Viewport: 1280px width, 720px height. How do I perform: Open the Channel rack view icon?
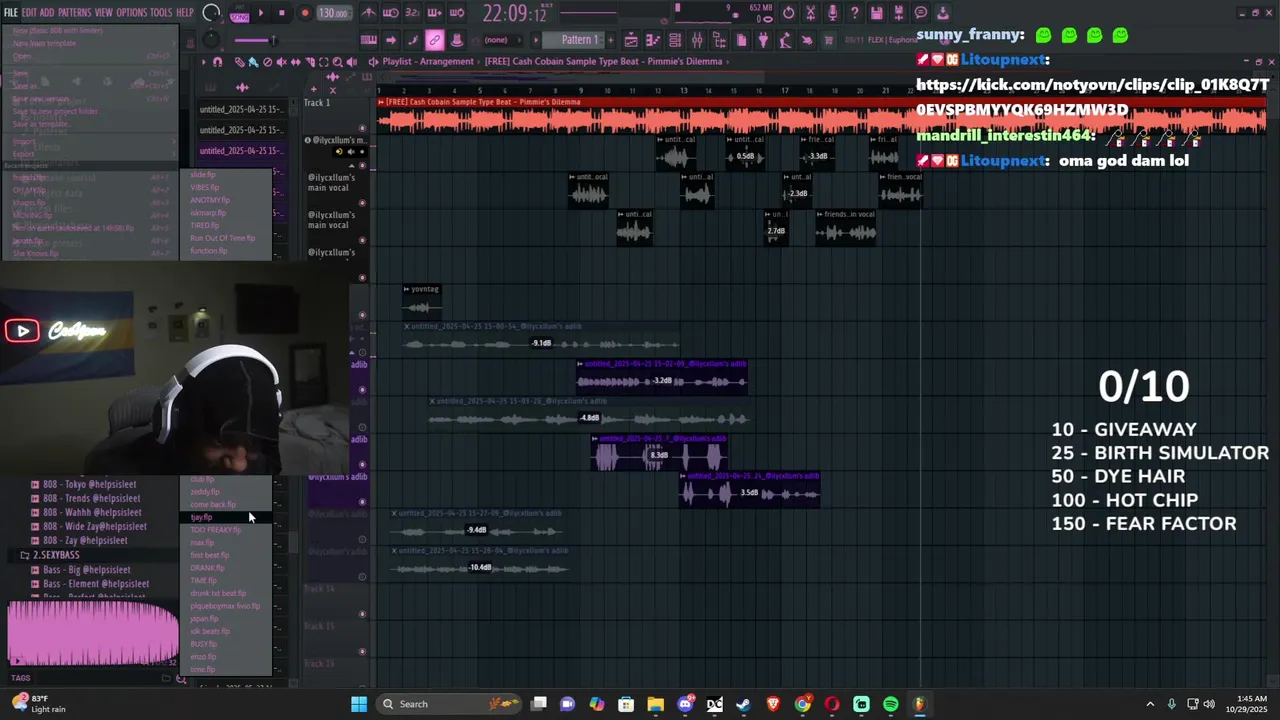pyautogui.click(x=675, y=40)
